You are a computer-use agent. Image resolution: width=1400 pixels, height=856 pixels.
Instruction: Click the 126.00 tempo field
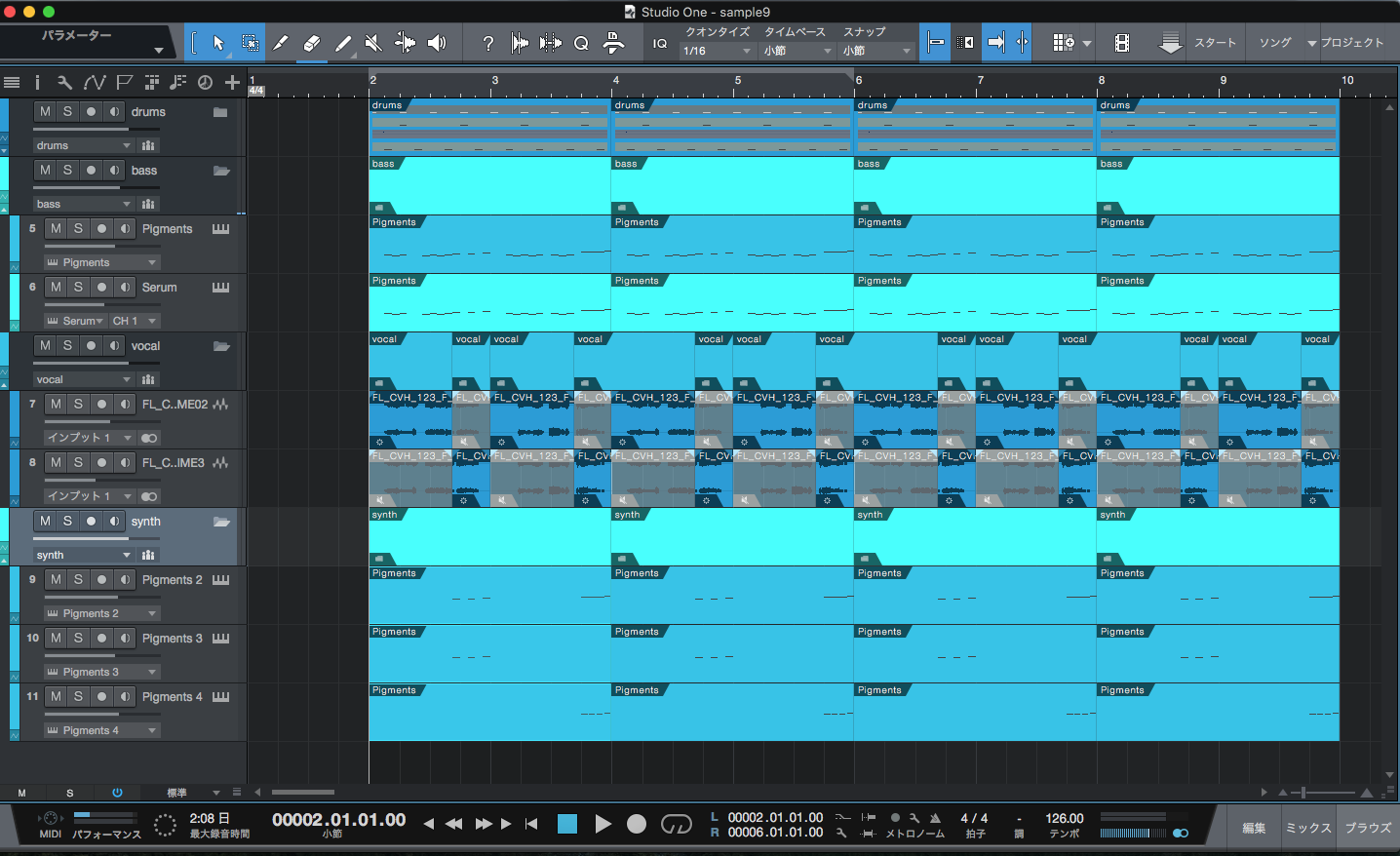(1065, 819)
